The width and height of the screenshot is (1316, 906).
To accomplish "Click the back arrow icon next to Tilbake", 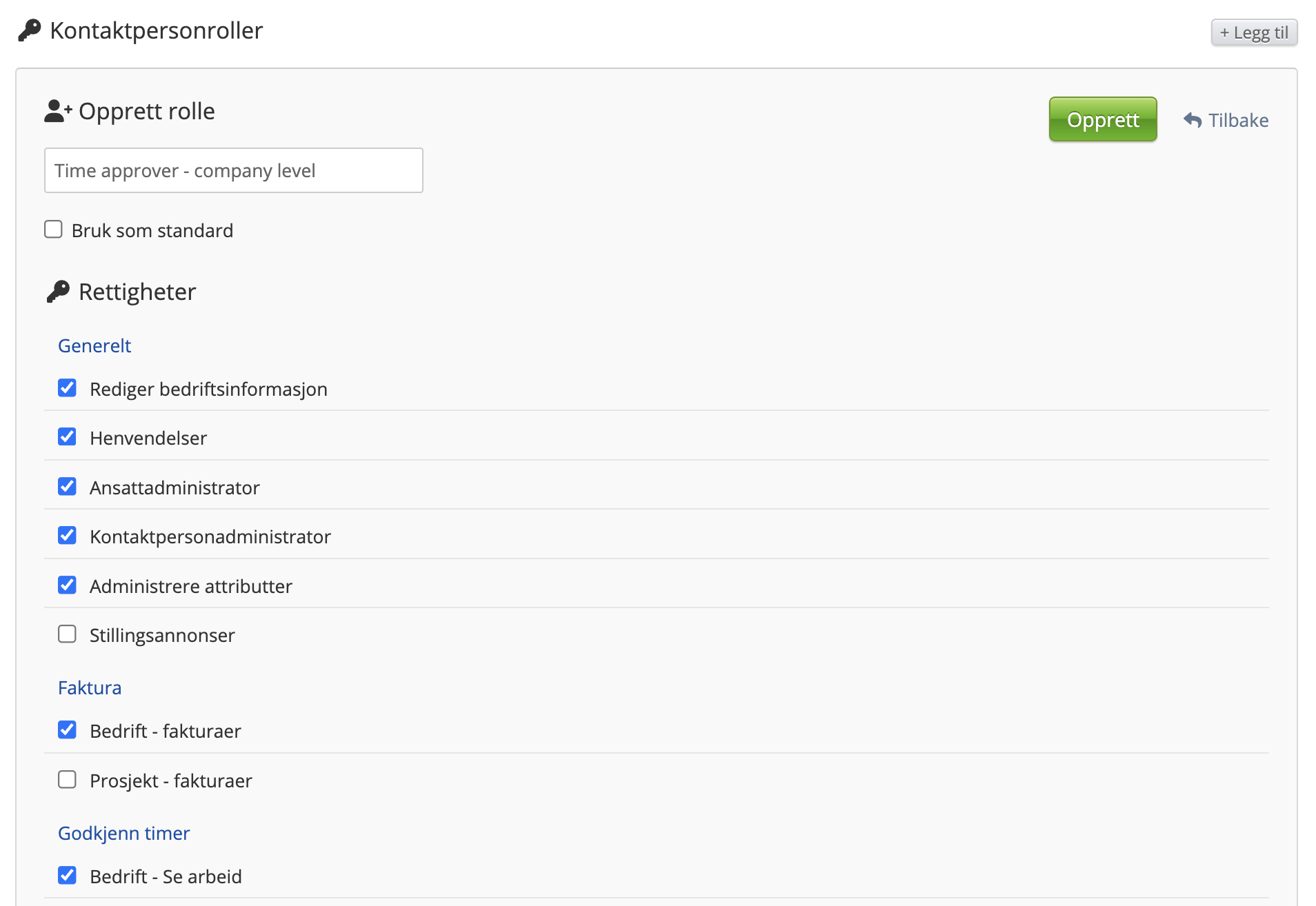I will tap(1193, 120).
